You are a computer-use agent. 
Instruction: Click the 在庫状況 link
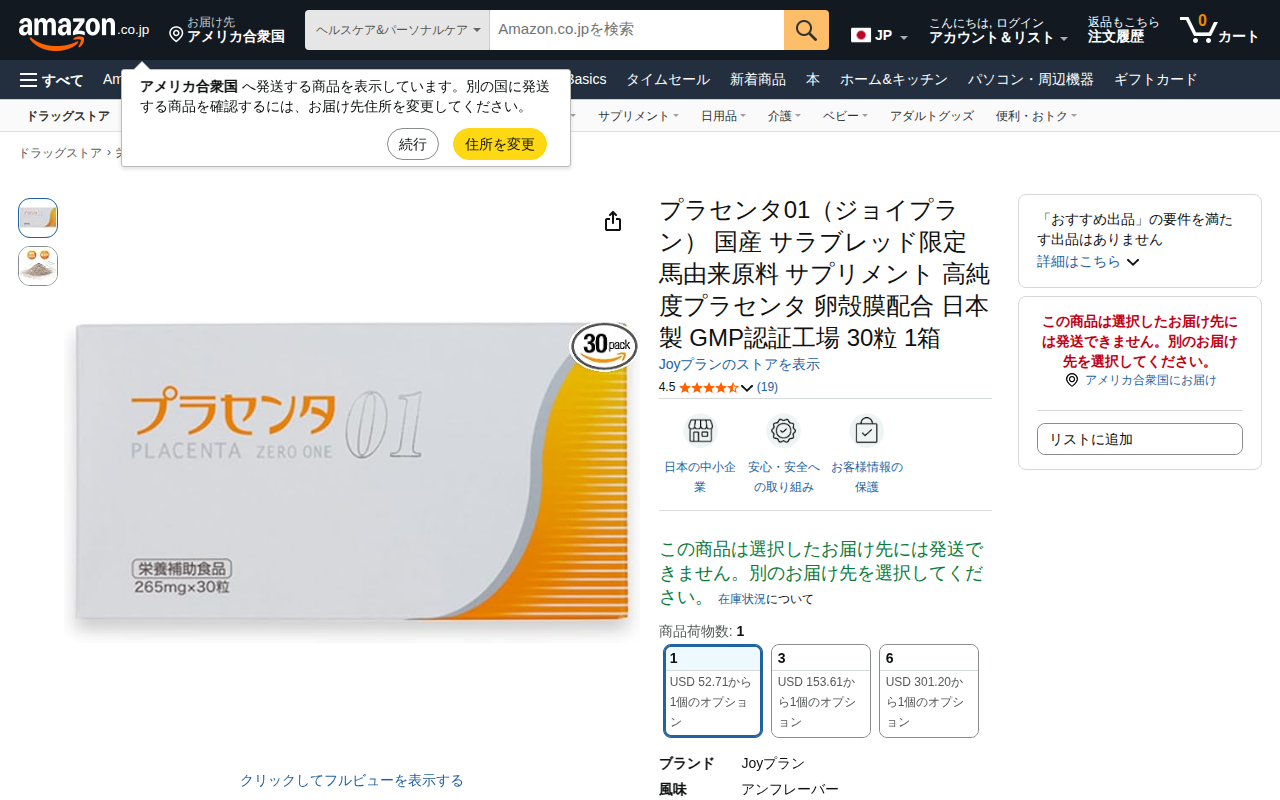(x=742, y=599)
